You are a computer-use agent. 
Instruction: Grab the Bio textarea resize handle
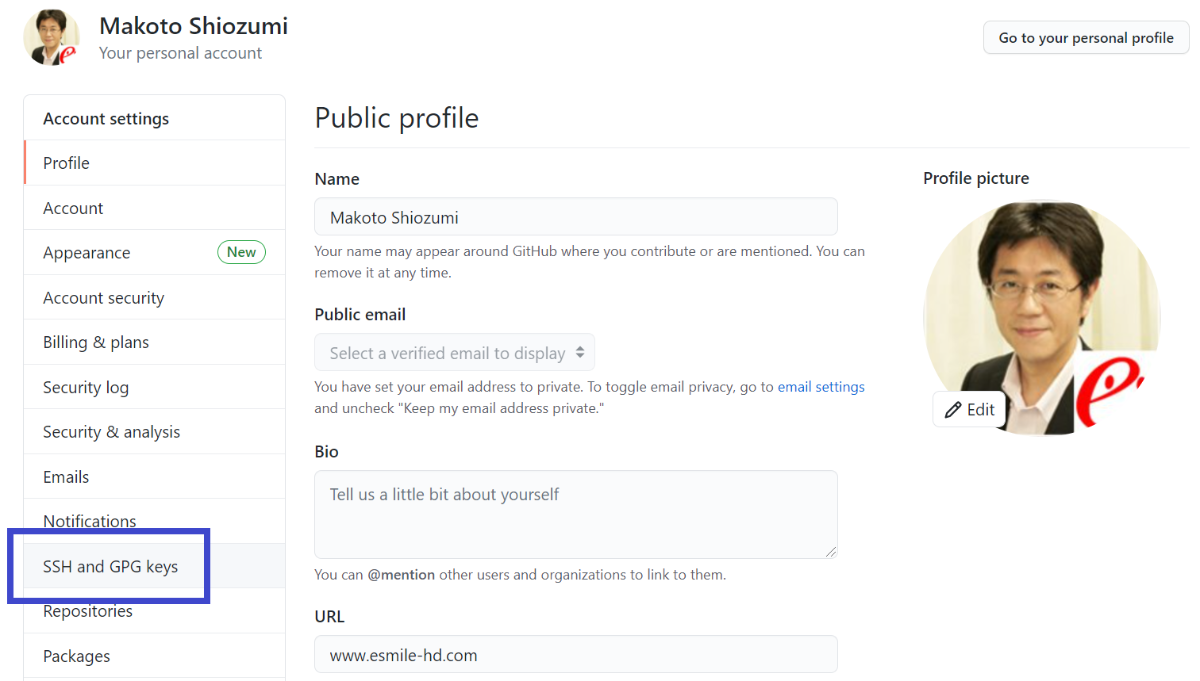click(x=830, y=551)
